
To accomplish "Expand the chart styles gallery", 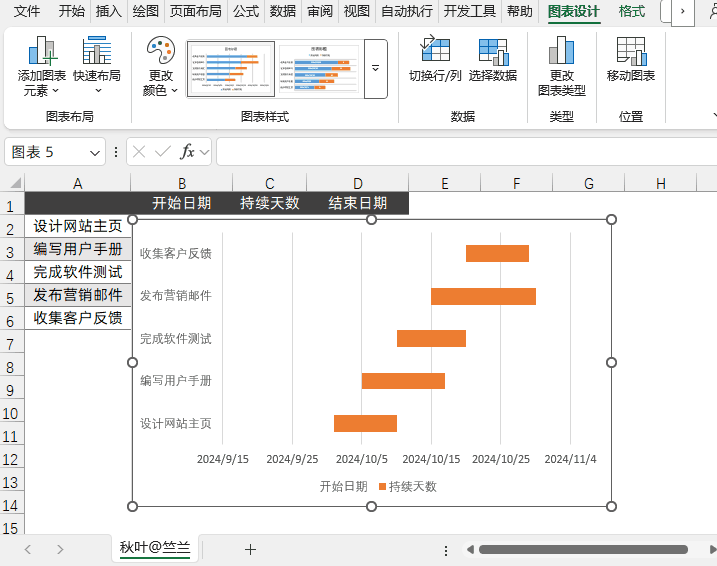I will click(375, 69).
